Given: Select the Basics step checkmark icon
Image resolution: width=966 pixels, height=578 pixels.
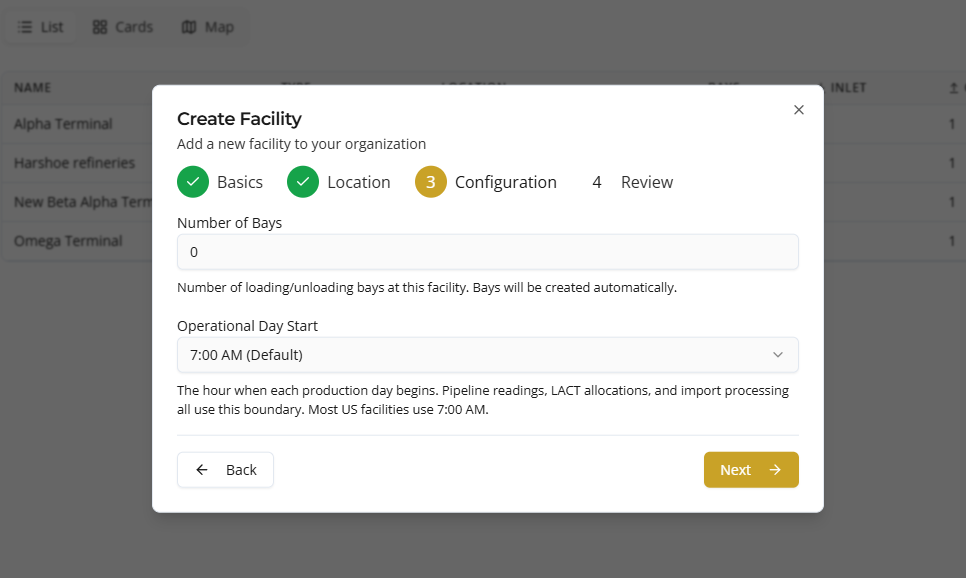Looking at the screenshot, I should coord(193,182).
